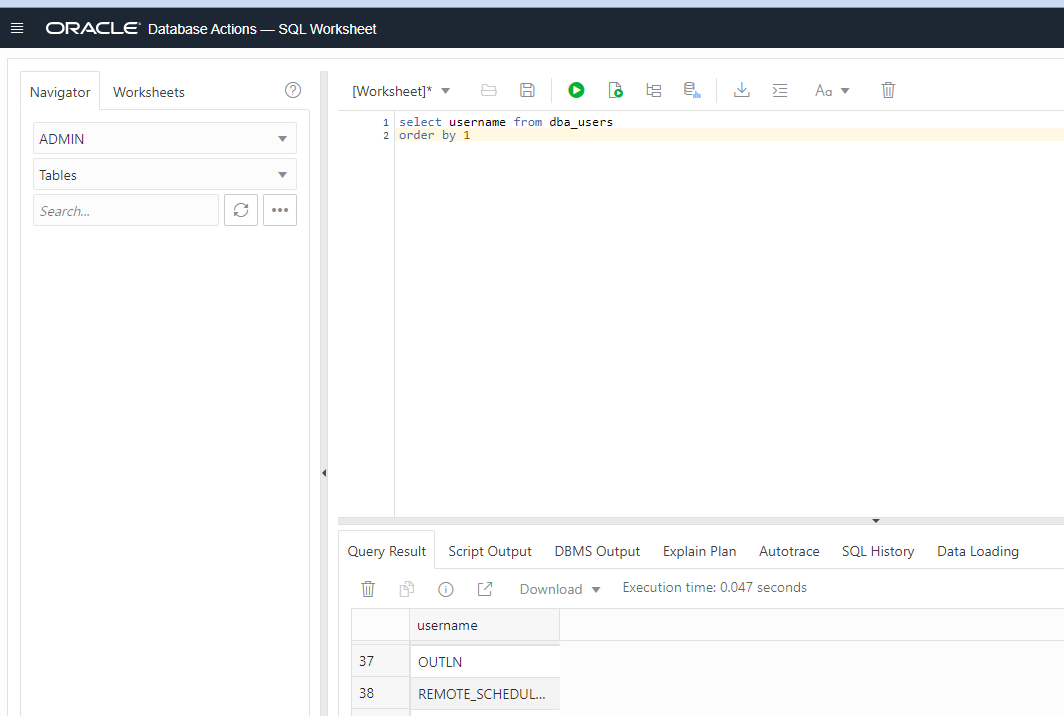Open the Worksheet name dropdown arrow
The width and height of the screenshot is (1064, 716).
446,90
